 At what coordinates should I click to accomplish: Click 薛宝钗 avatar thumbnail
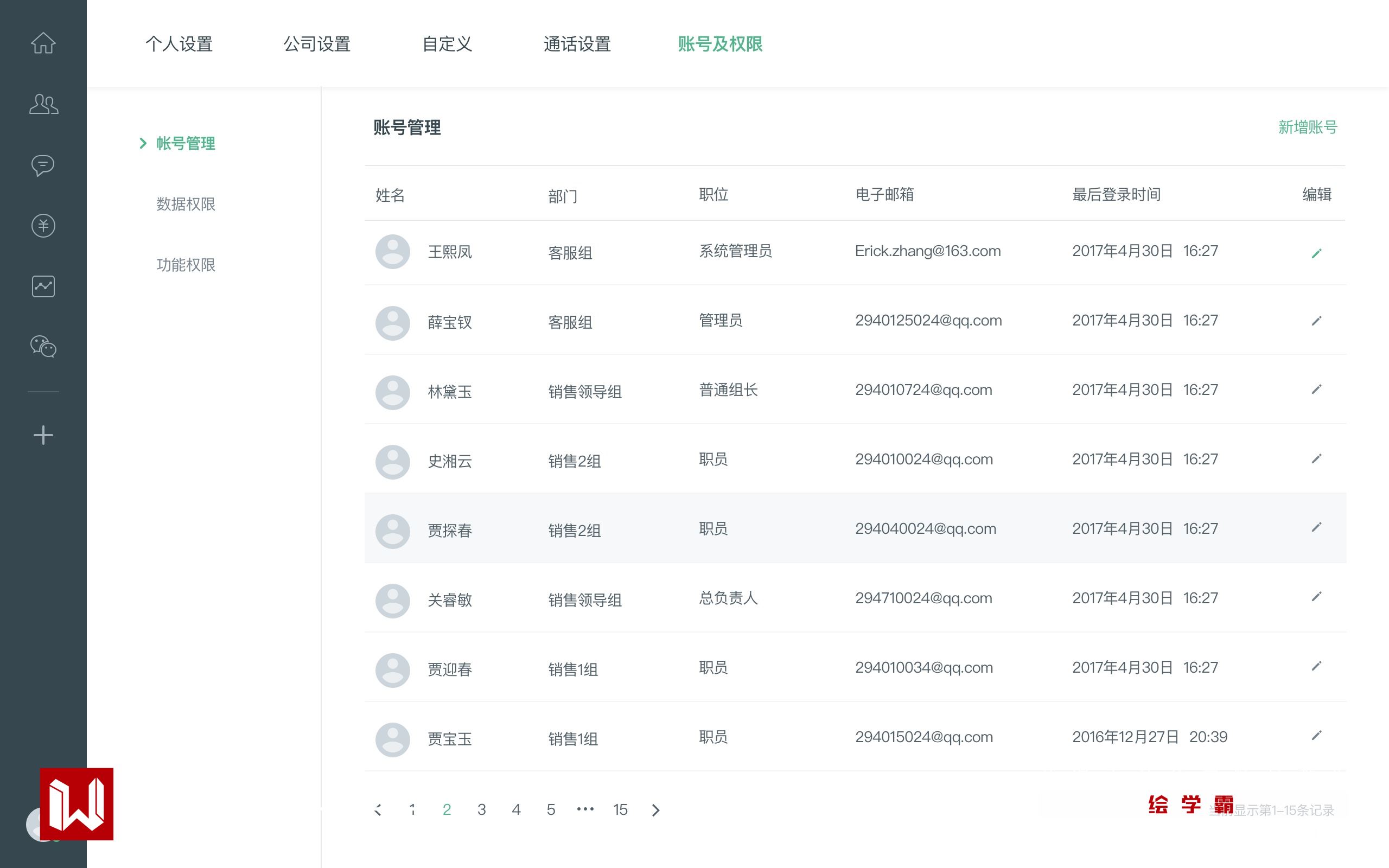(393, 323)
